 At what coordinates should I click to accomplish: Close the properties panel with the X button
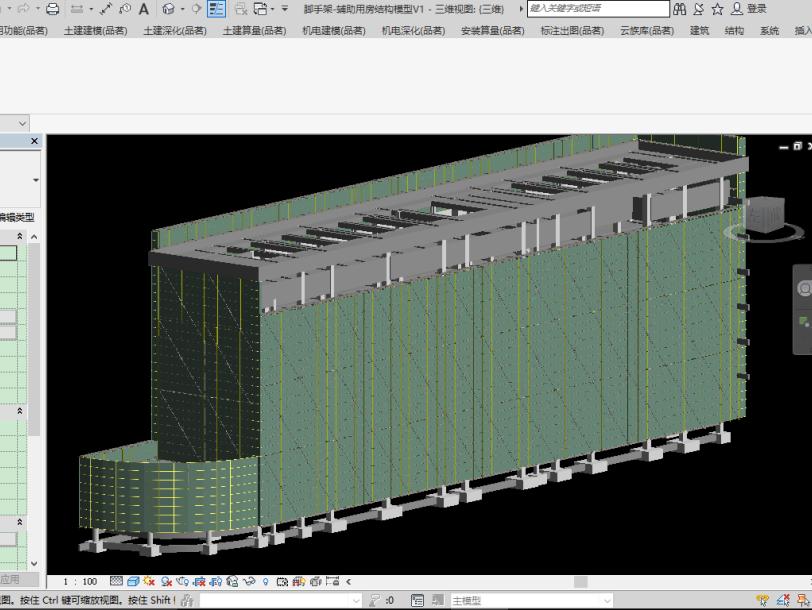[x=35, y=142]
